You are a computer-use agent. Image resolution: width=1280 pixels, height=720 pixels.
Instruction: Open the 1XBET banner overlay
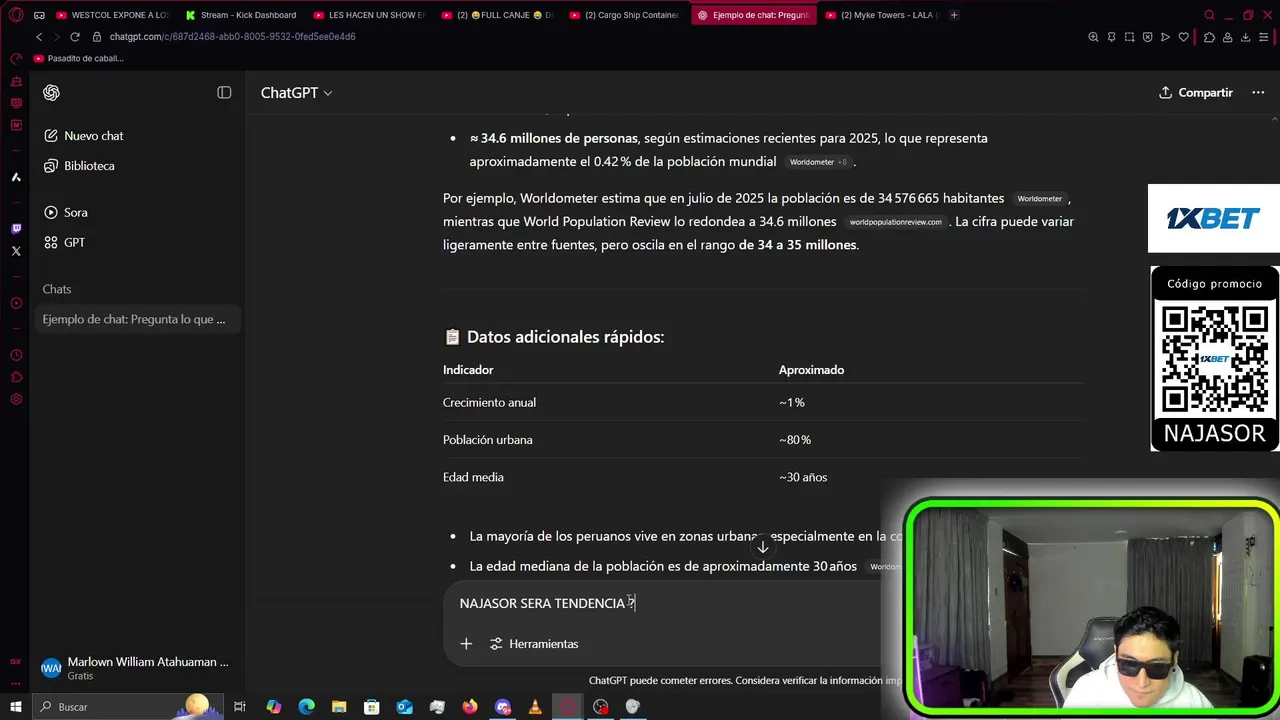coord(1214,218)
